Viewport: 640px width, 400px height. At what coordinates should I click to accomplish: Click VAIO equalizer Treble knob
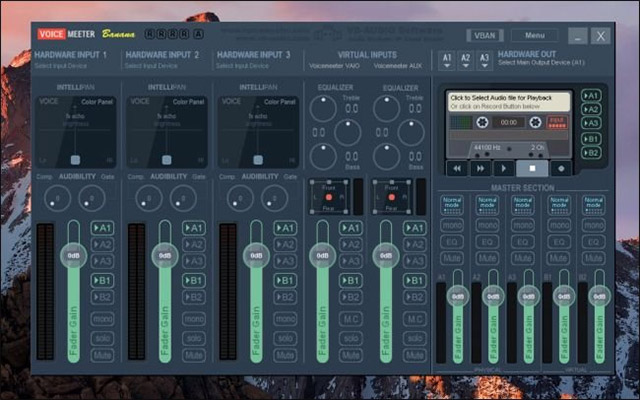click(323, 109)
